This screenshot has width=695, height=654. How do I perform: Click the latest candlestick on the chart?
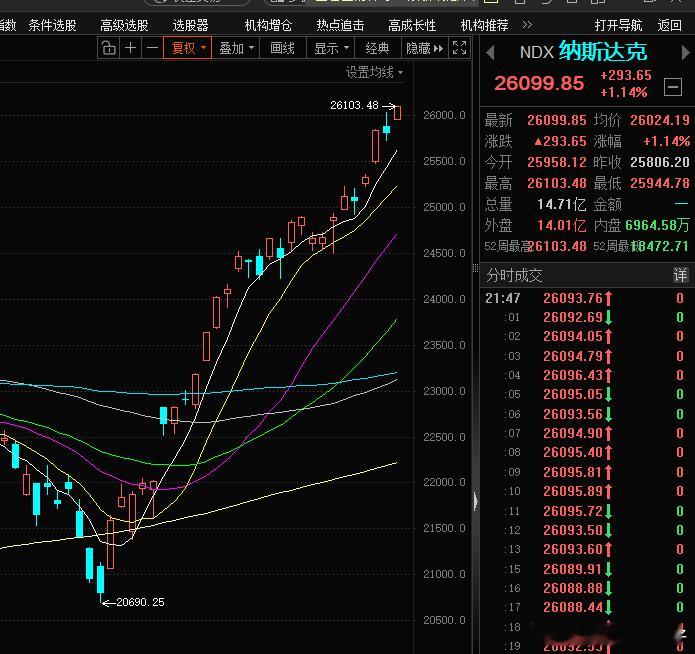398,113
